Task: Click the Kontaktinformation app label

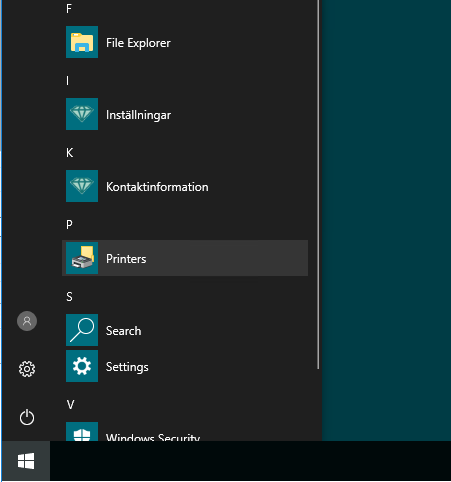Action: [157, 187]
